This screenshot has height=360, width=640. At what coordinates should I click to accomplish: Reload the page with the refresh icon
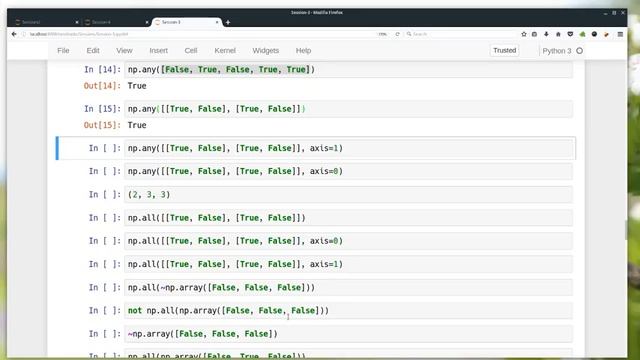tap(397, 34)
